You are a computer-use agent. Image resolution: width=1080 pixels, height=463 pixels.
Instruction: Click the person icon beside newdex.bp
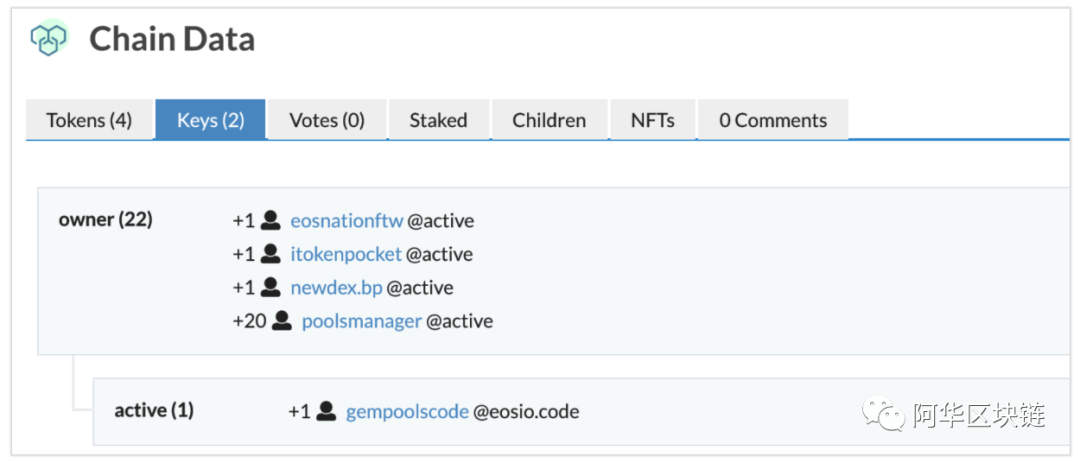(271, 287)
